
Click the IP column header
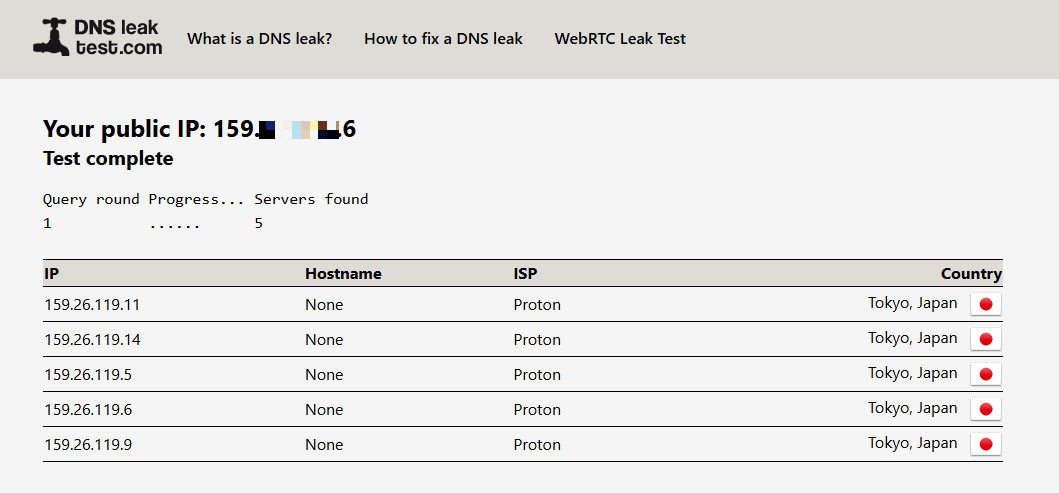coord(51,274)
